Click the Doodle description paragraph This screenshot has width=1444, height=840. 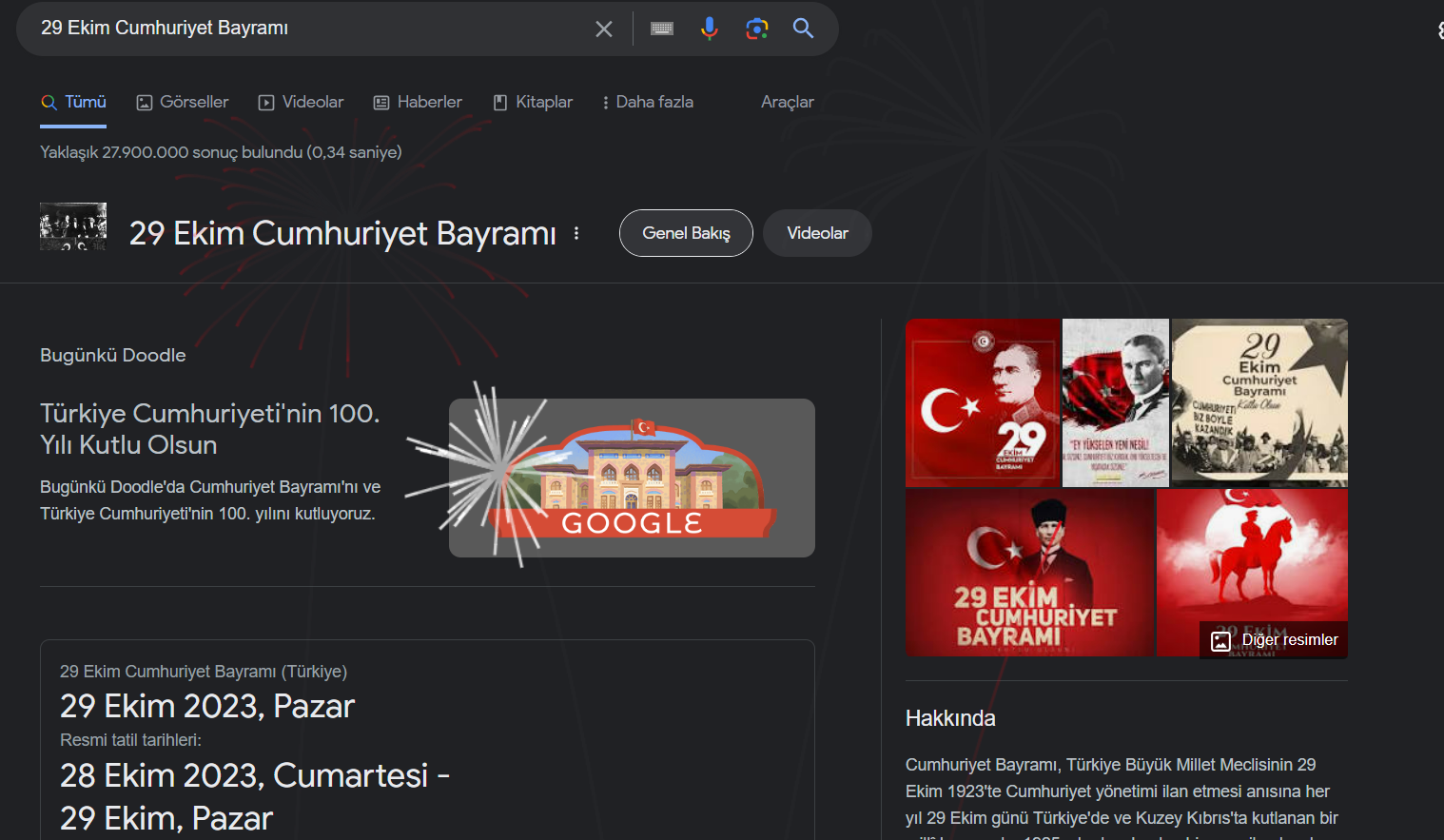(210, 500)
